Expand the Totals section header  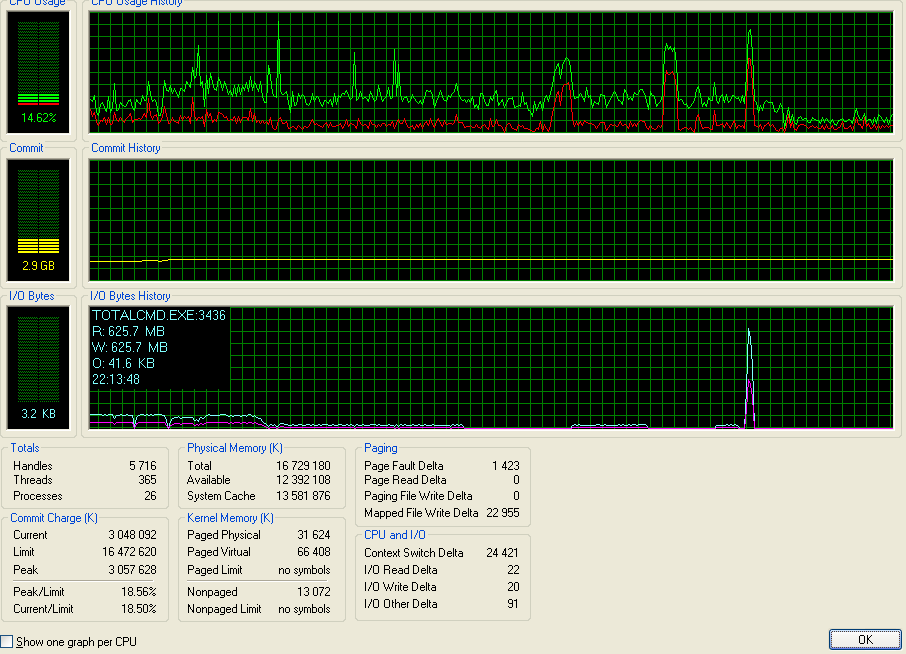[24, 447]
